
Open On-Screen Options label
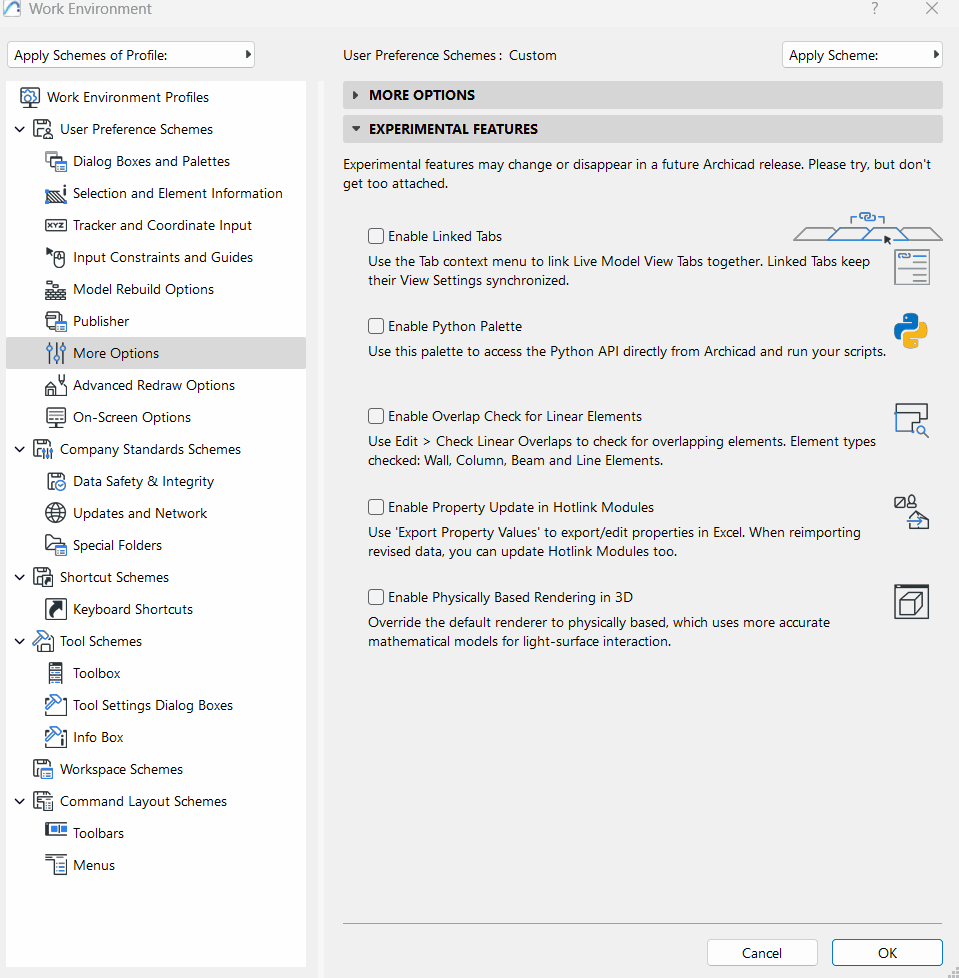click(x=132, y=417)
